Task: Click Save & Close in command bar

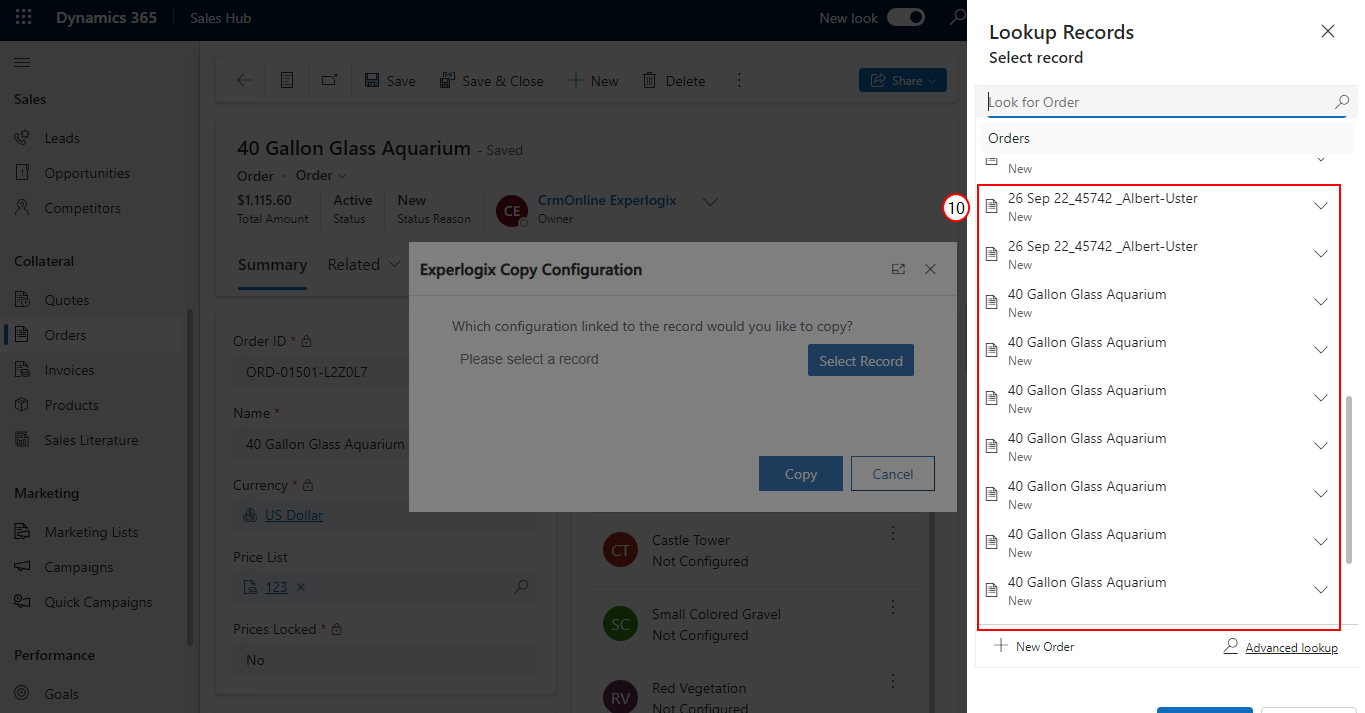Action: coord(492,81)
